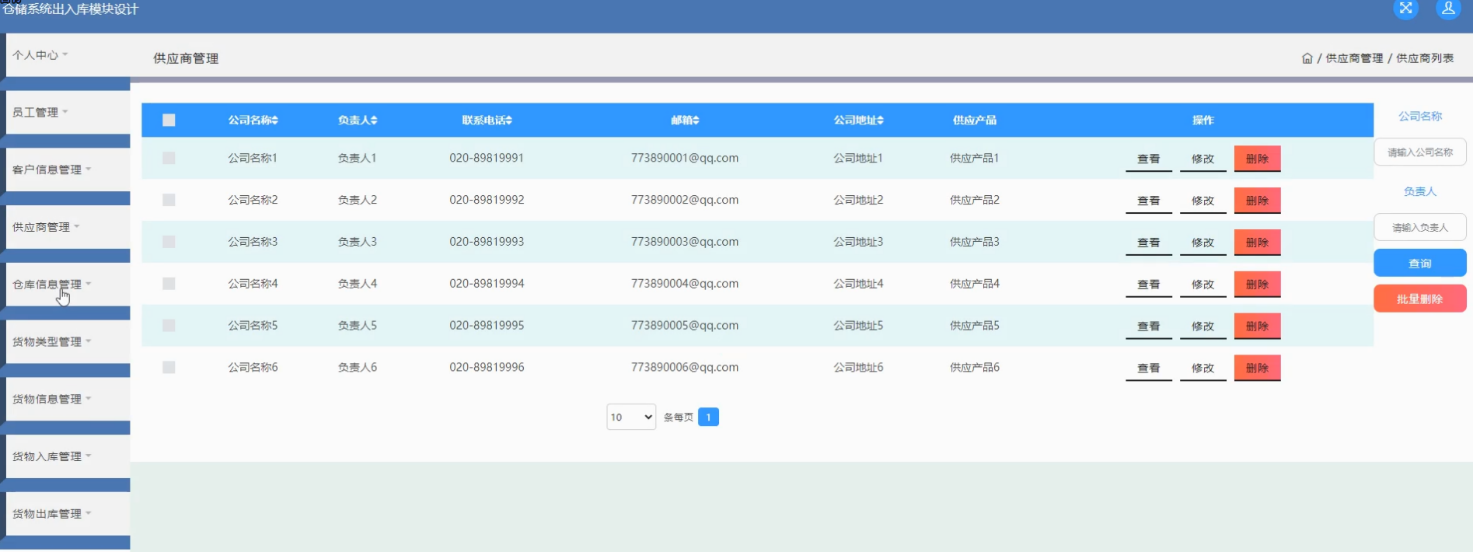Click 供应商管理 in the breadcrumb
Screen dimensions: 1473x552
tap(1354, 59)
